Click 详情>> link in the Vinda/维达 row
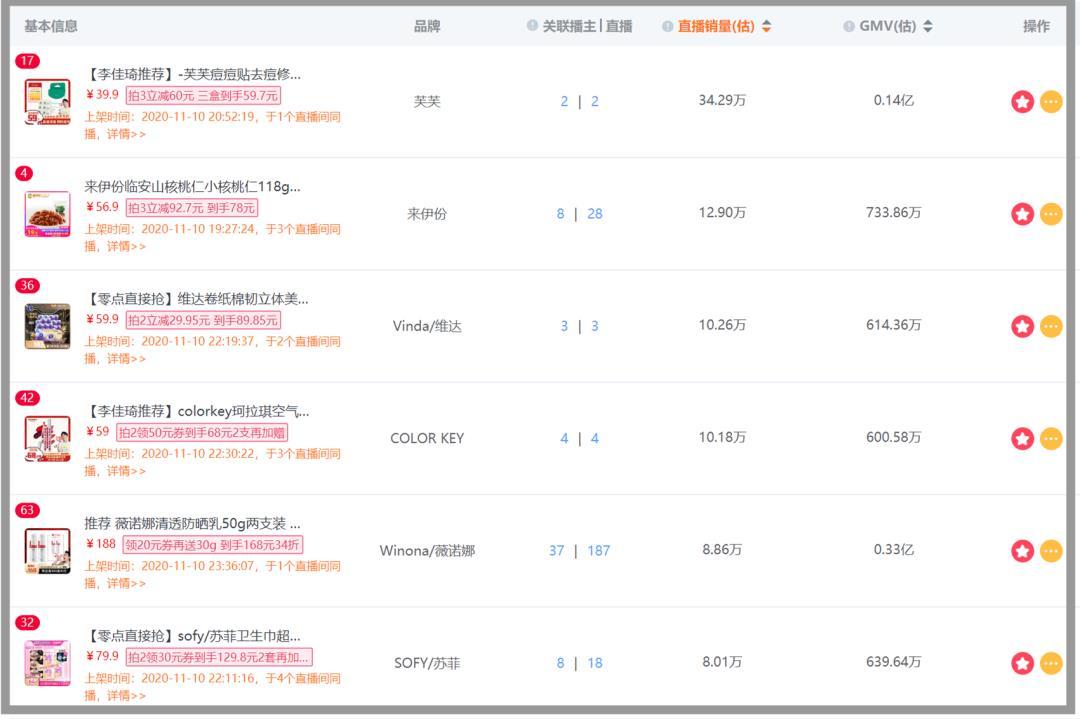Screen dimensions: 1080x719 pyautogui.click(x=126, y=359)
